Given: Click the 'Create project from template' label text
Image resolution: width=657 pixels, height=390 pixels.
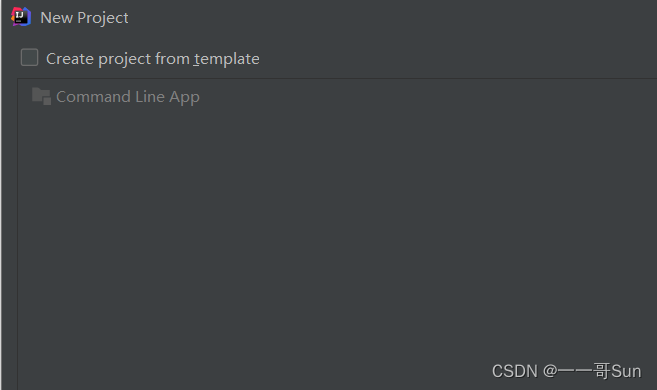Looking at the screenshot, I should click(153, 59).
